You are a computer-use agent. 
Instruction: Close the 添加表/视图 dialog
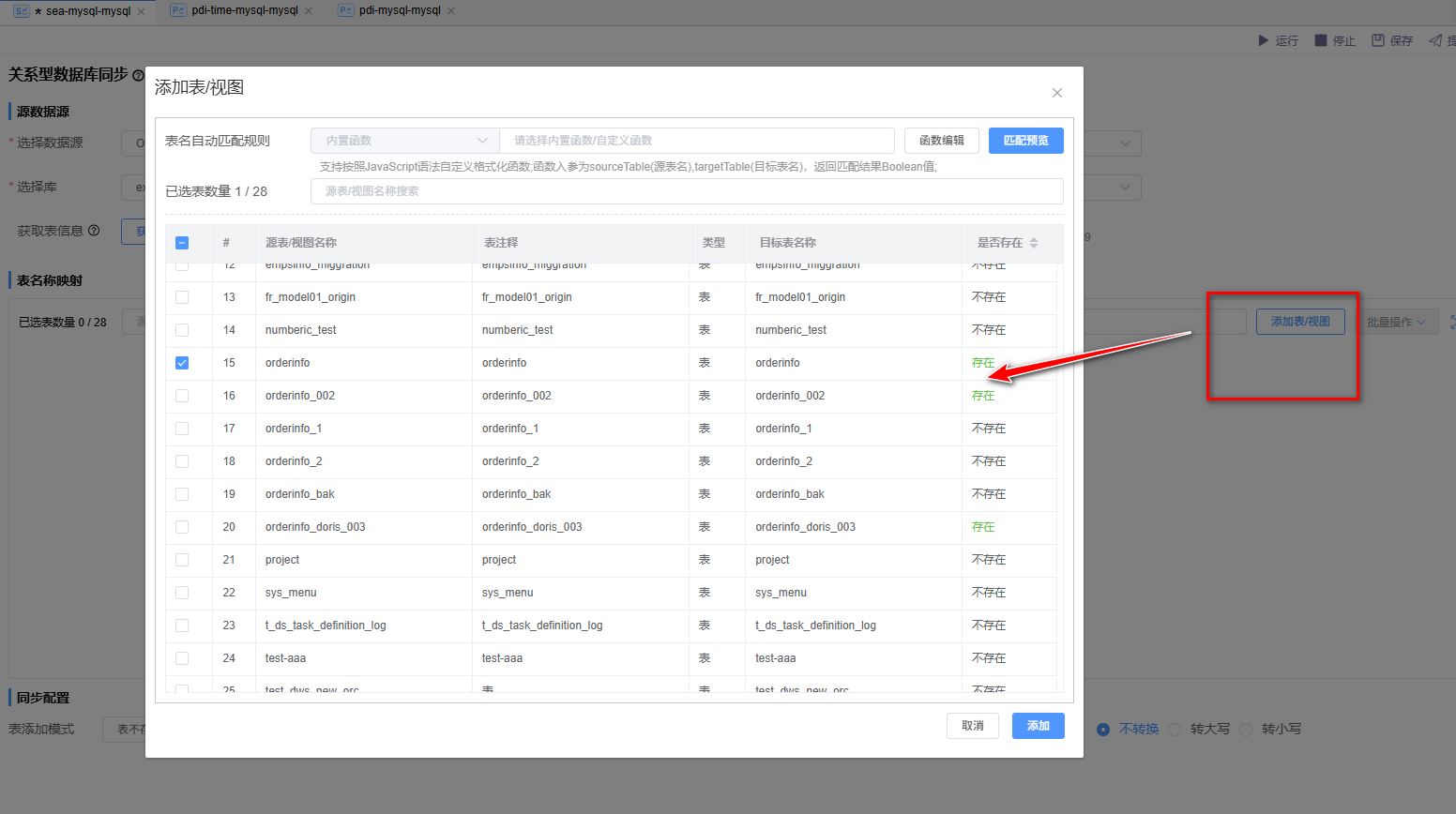click(1057, 93)
